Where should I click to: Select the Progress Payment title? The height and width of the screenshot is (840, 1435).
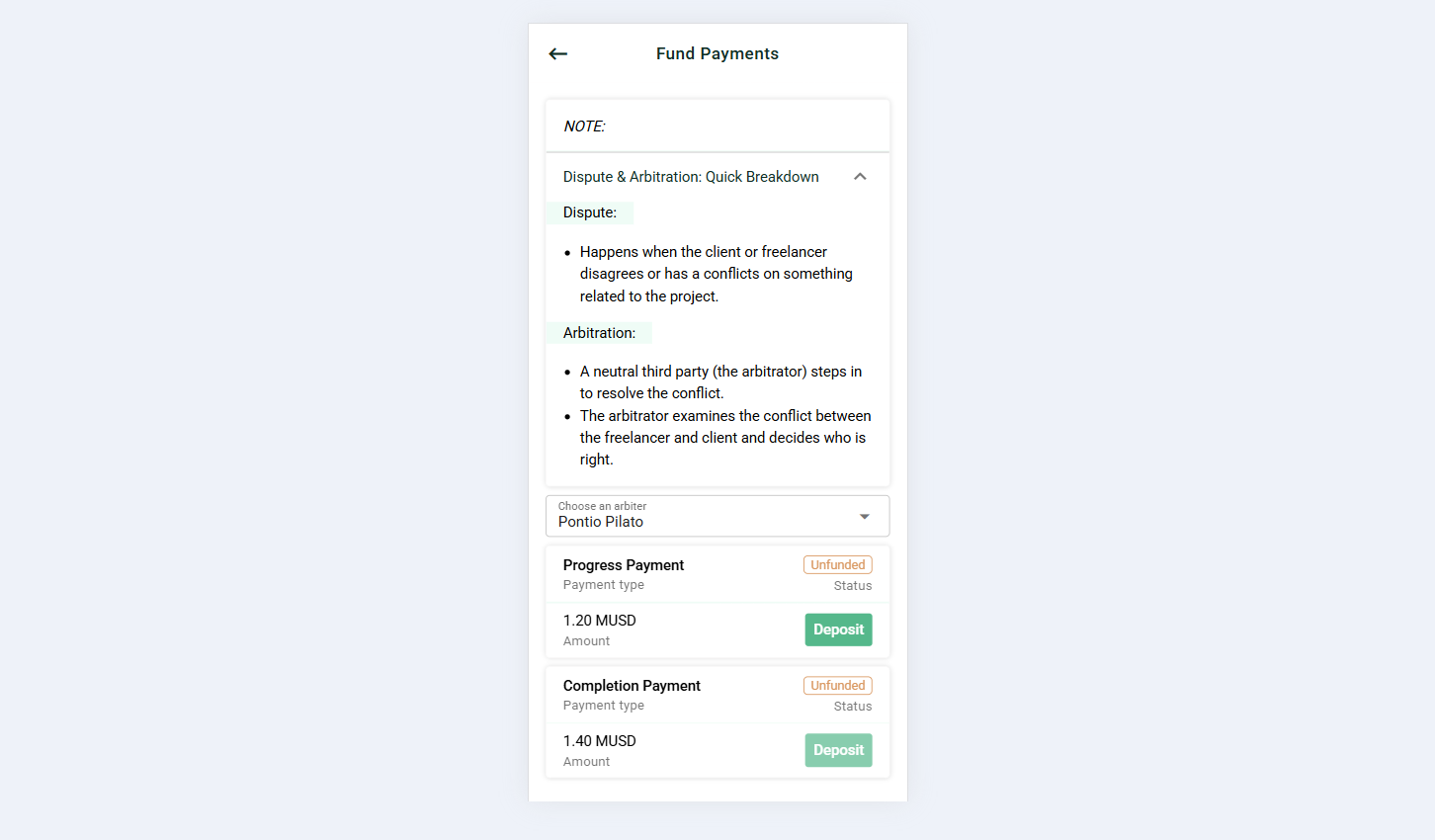(624, 565)
